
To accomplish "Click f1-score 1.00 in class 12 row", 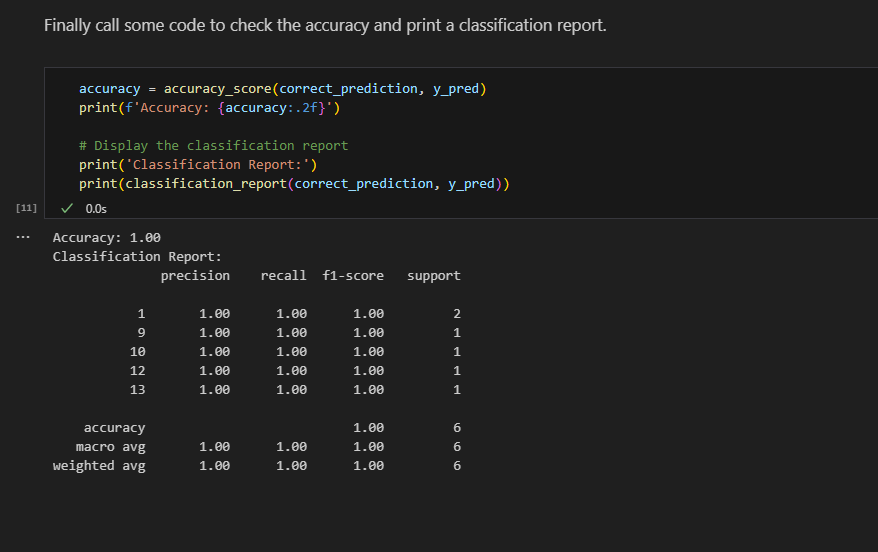I will click(368, 371).
